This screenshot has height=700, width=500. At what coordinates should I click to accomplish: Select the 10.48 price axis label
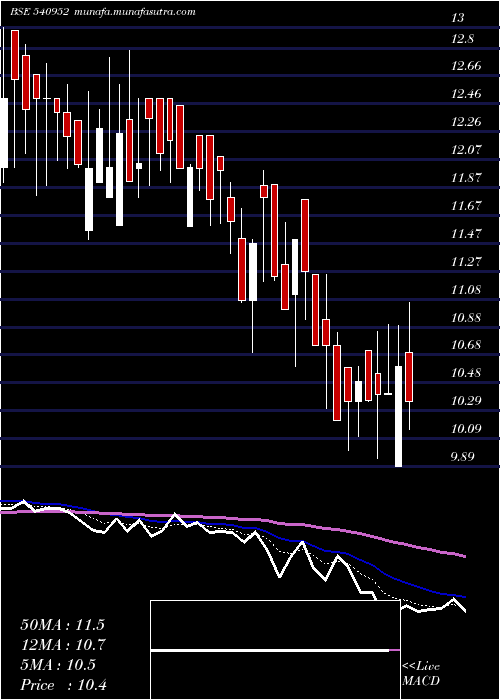pyautogui.click(x=465, y=373)
